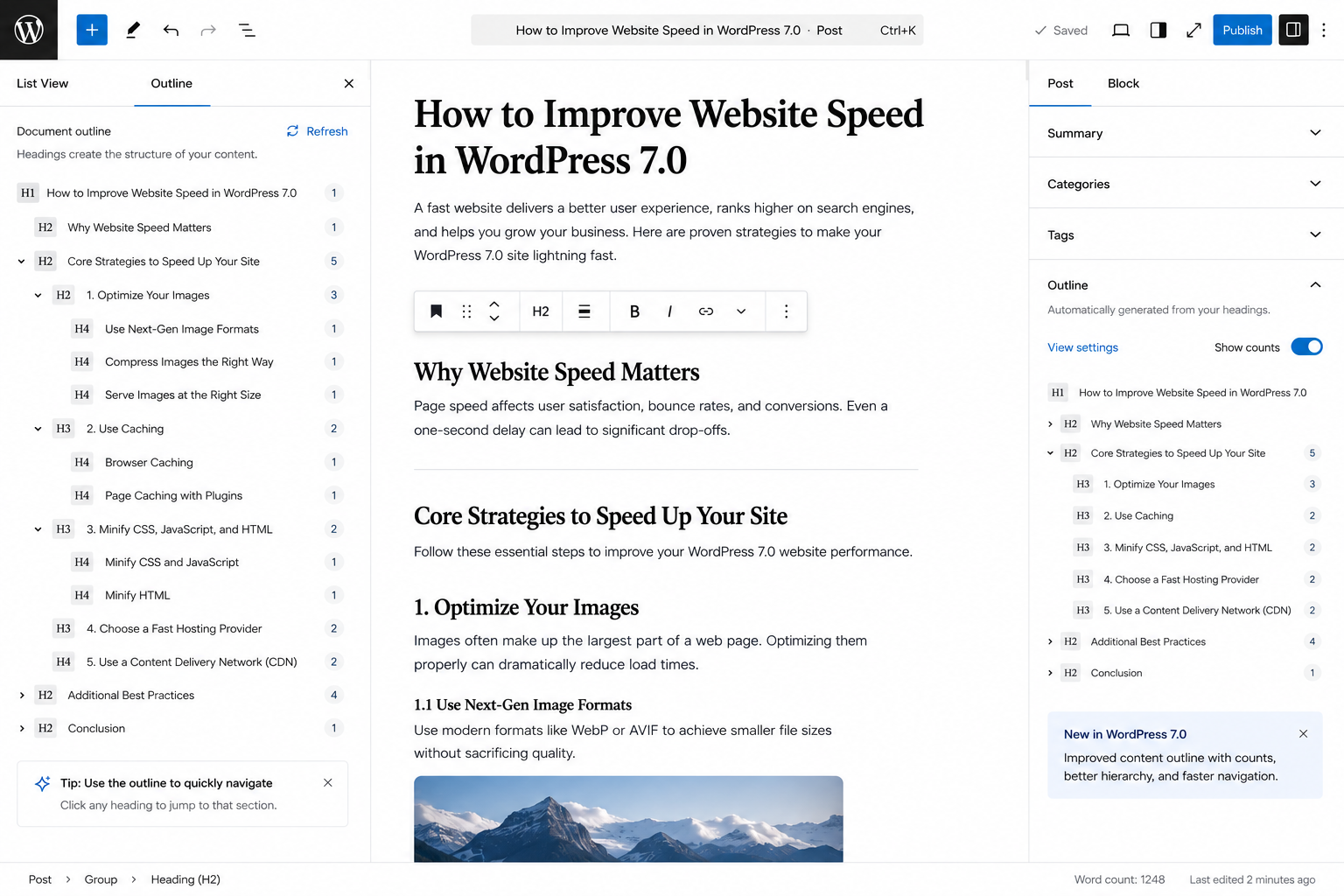Open the command palette title bar

click(x=697, y=30)
